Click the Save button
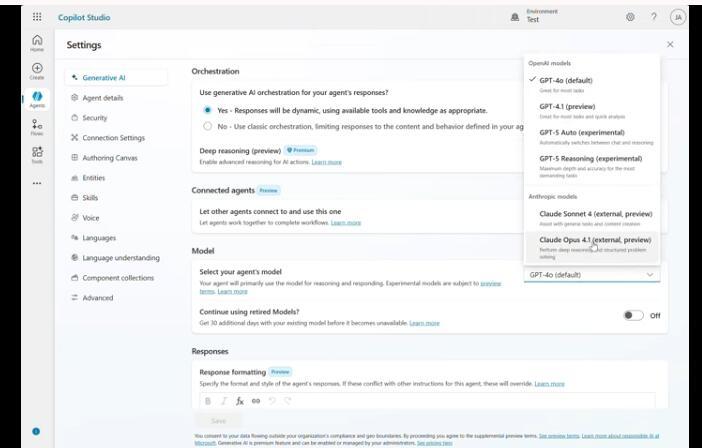 [218, 421]
